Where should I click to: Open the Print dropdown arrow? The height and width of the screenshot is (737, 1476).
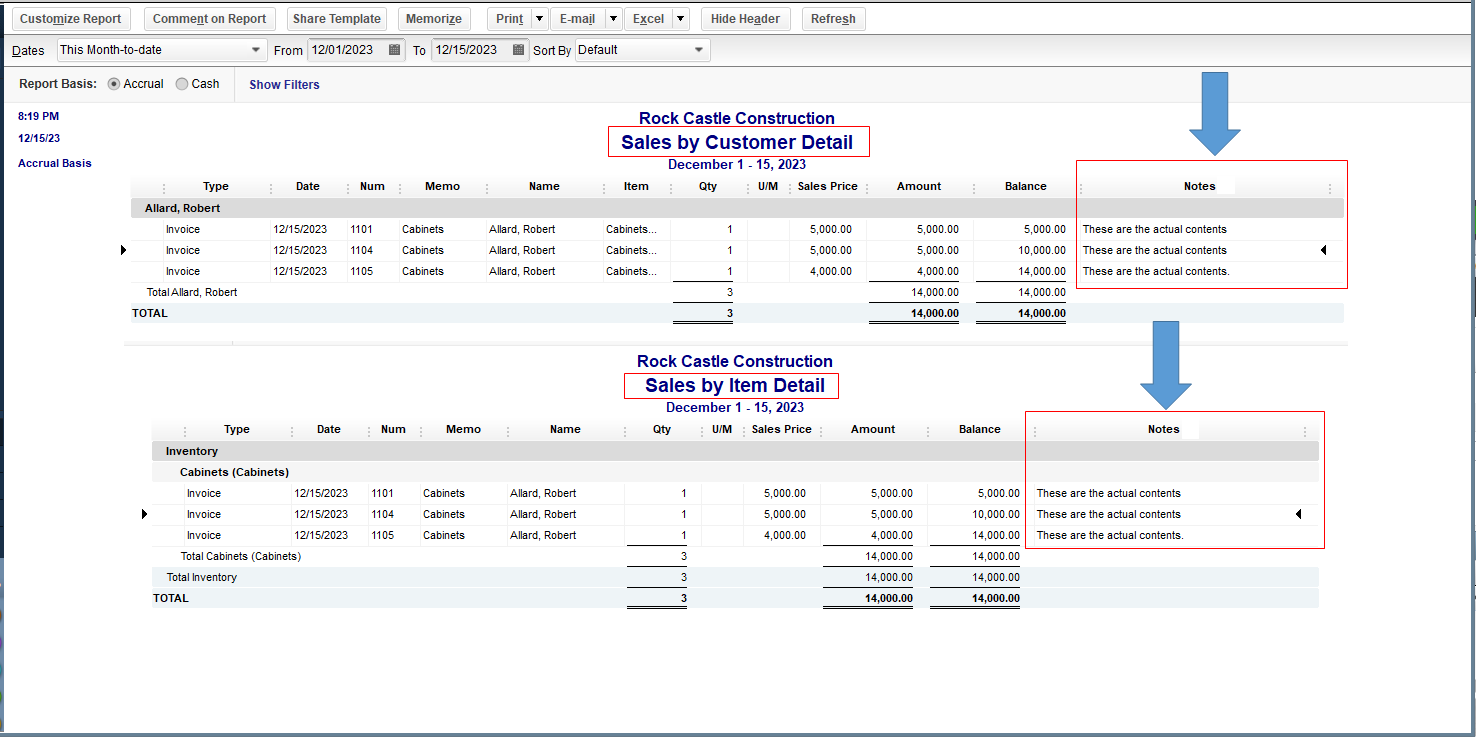(x=539, y=19)
